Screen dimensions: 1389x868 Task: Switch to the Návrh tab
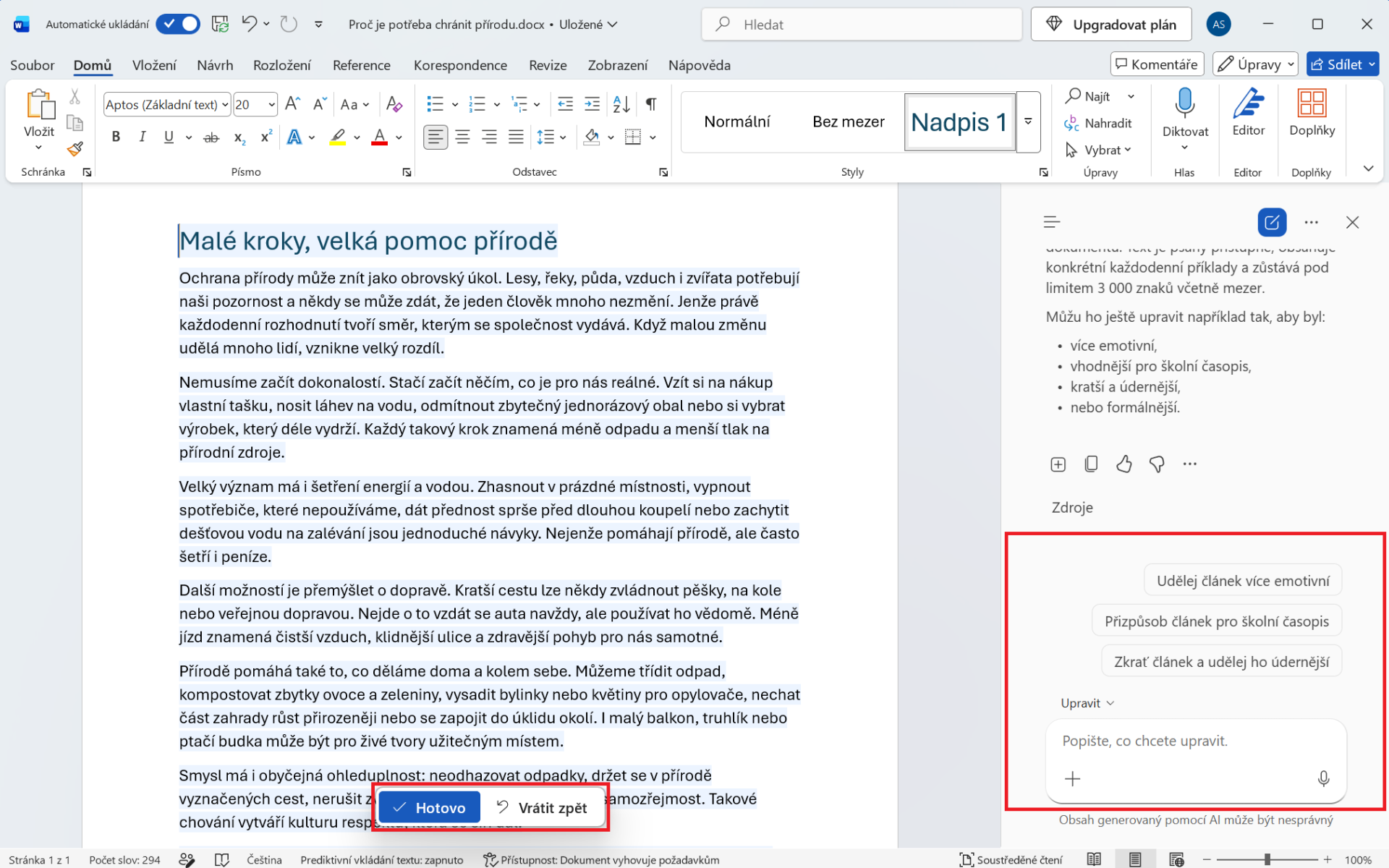click(x=215, y=65)
